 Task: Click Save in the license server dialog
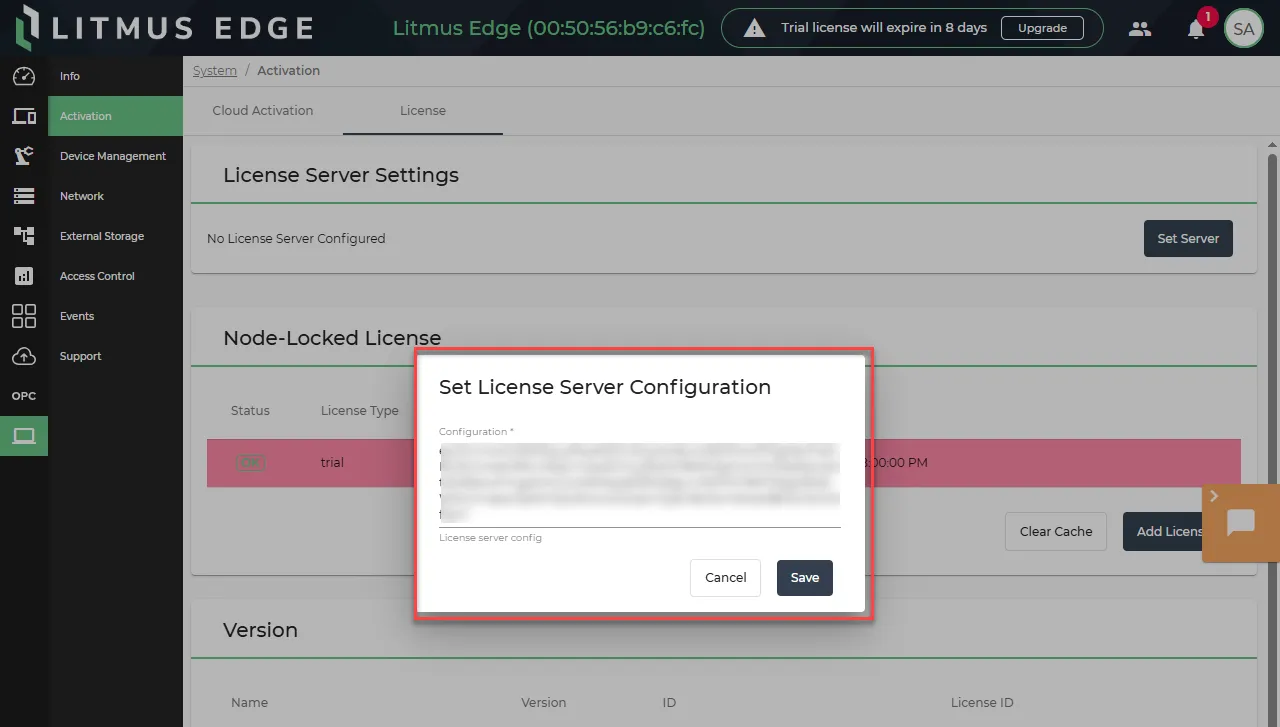(805, 578)
